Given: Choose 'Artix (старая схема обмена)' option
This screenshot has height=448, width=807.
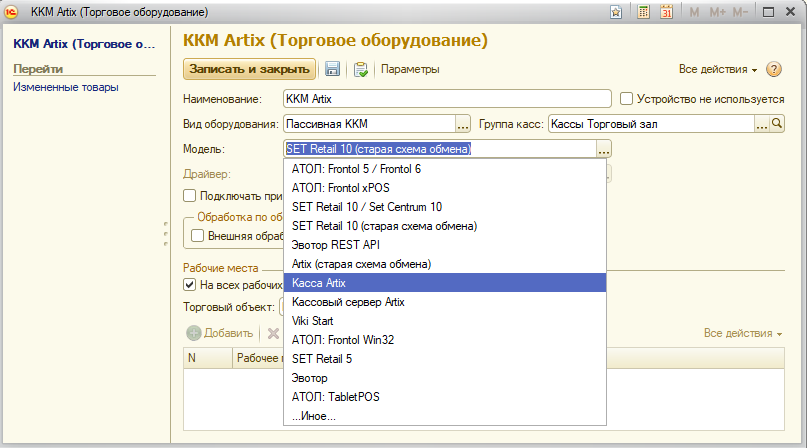Looking at the screenshot, I should (445, 264).
